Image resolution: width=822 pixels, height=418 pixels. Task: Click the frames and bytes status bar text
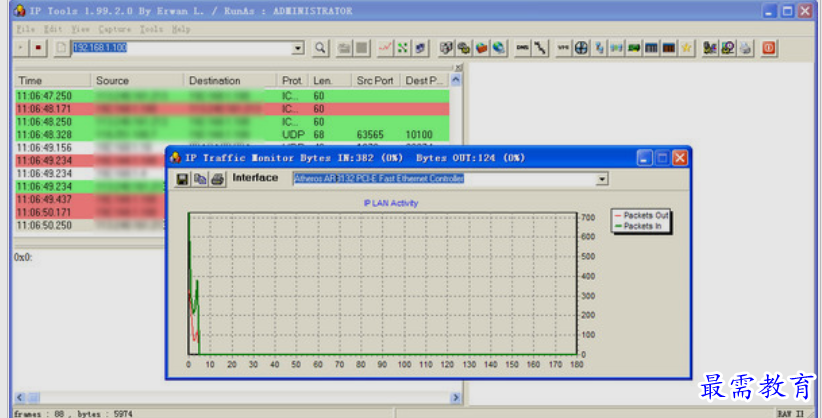click(73, 414)
